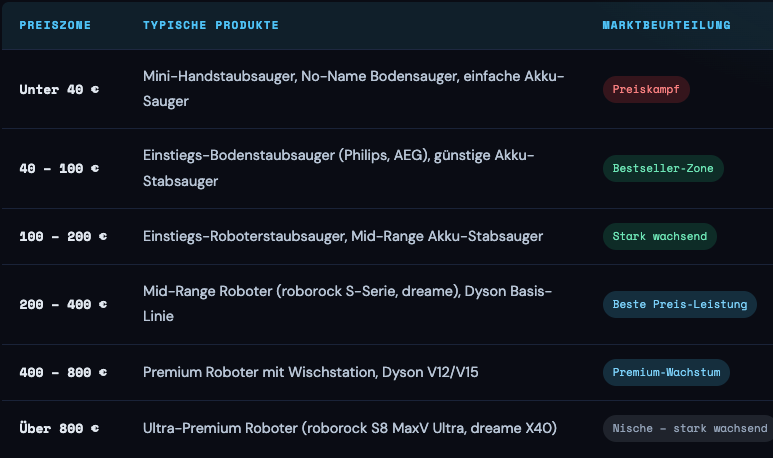Select the Beste Preis-Leistung badge

[x=679, y=304]
